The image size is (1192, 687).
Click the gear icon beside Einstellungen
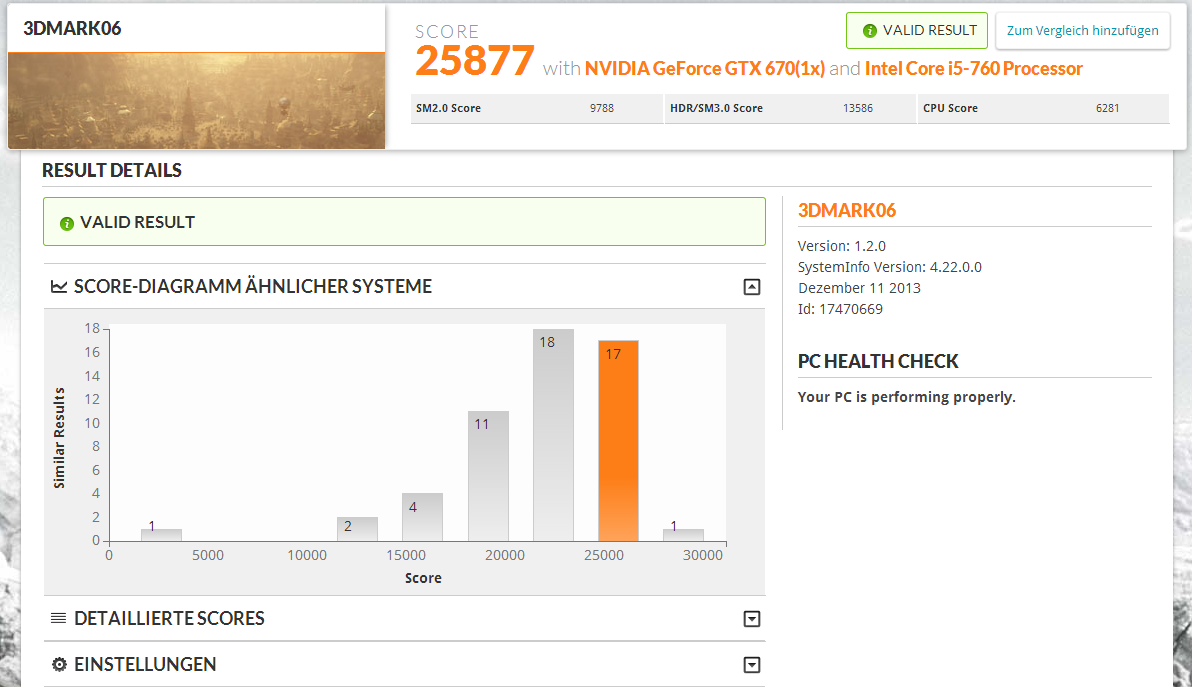point(59,664)
